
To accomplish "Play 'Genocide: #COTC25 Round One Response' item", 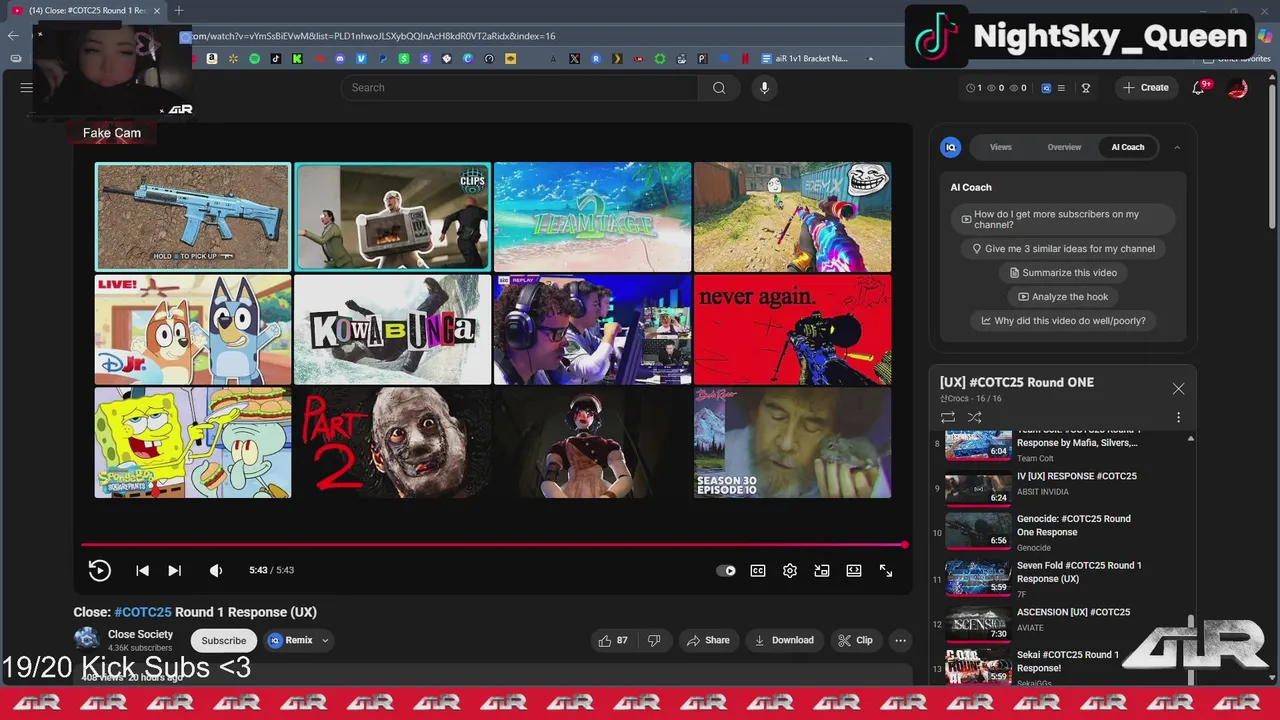I will (1062, 532).
